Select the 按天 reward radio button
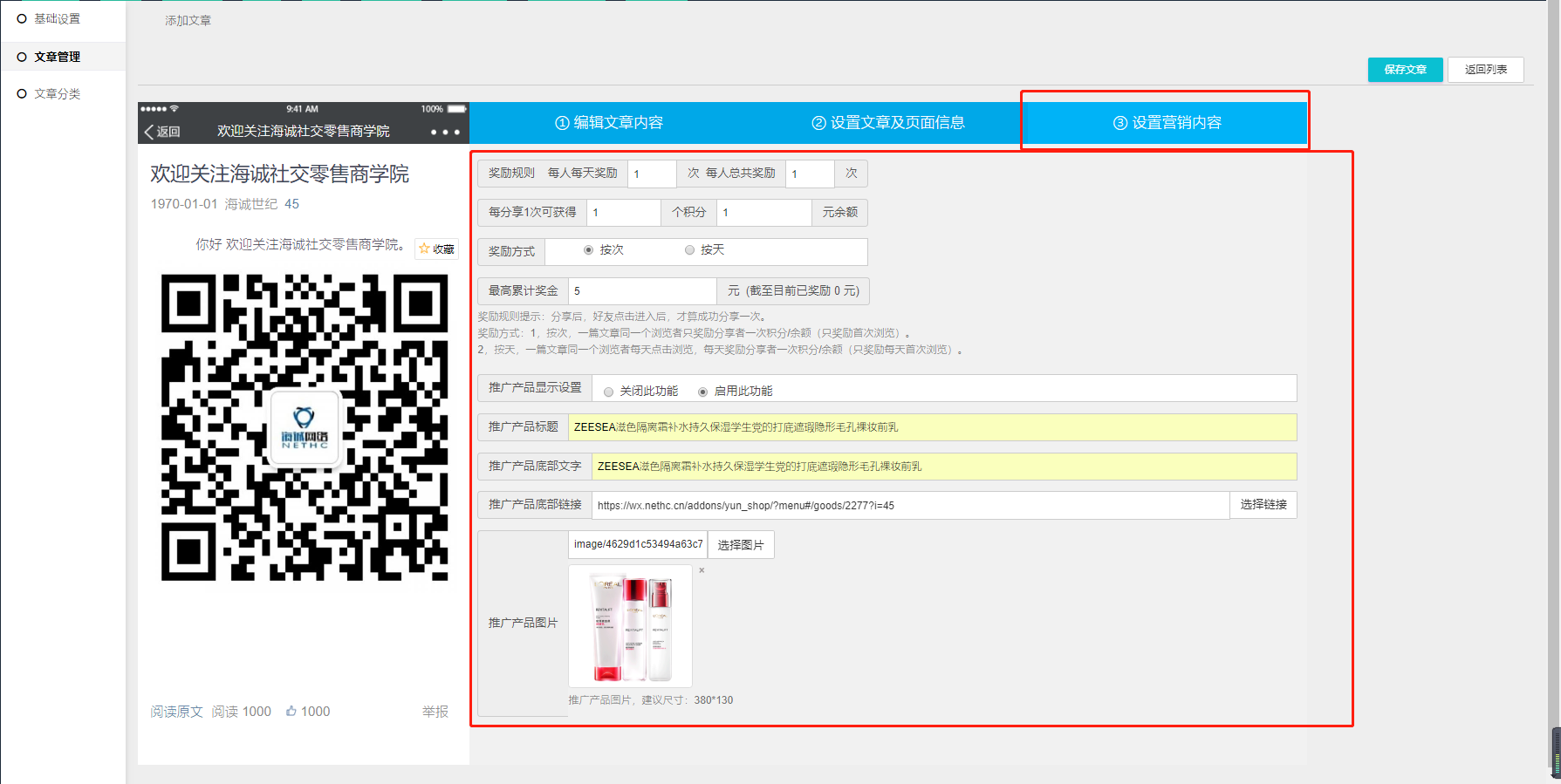Image resolution: width=1561 pixels, height=784 pixels. point(689,250)
